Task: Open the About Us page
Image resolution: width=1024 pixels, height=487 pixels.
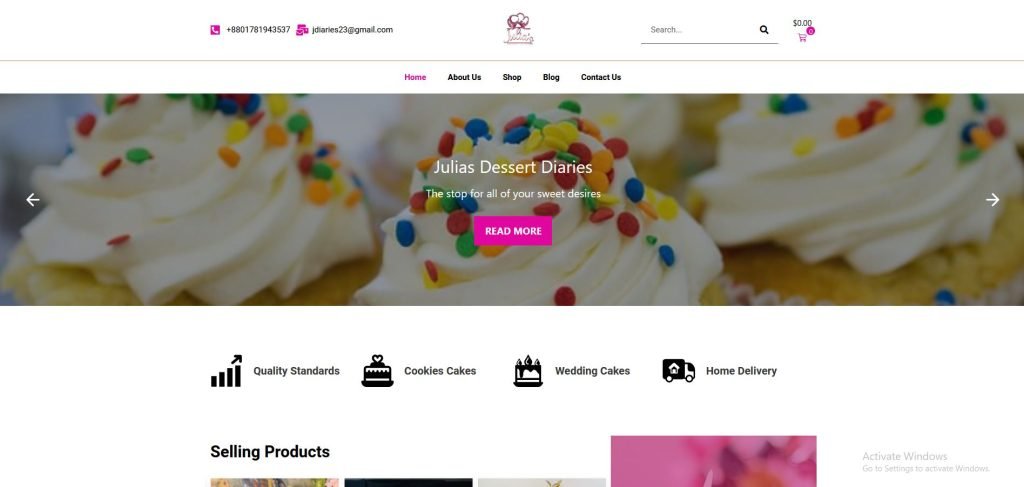Action: point(464,77)
